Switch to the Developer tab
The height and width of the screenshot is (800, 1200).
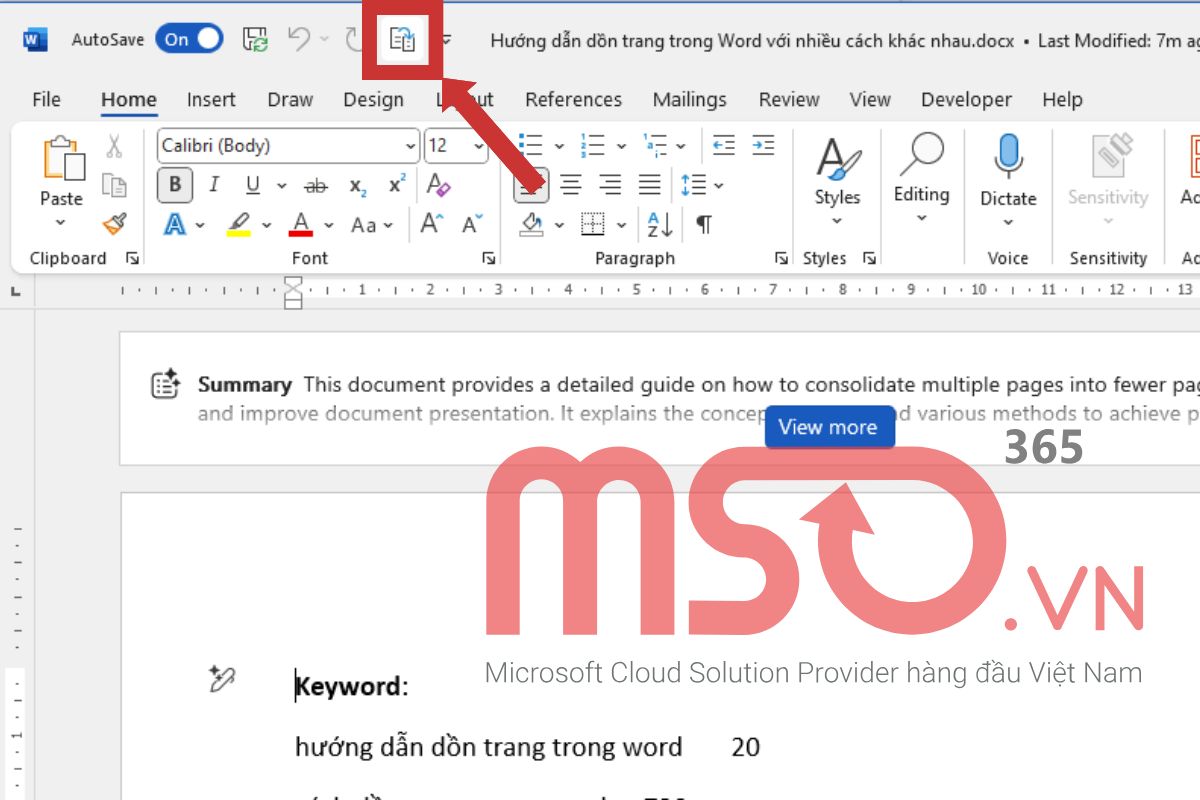coord(967,99)
